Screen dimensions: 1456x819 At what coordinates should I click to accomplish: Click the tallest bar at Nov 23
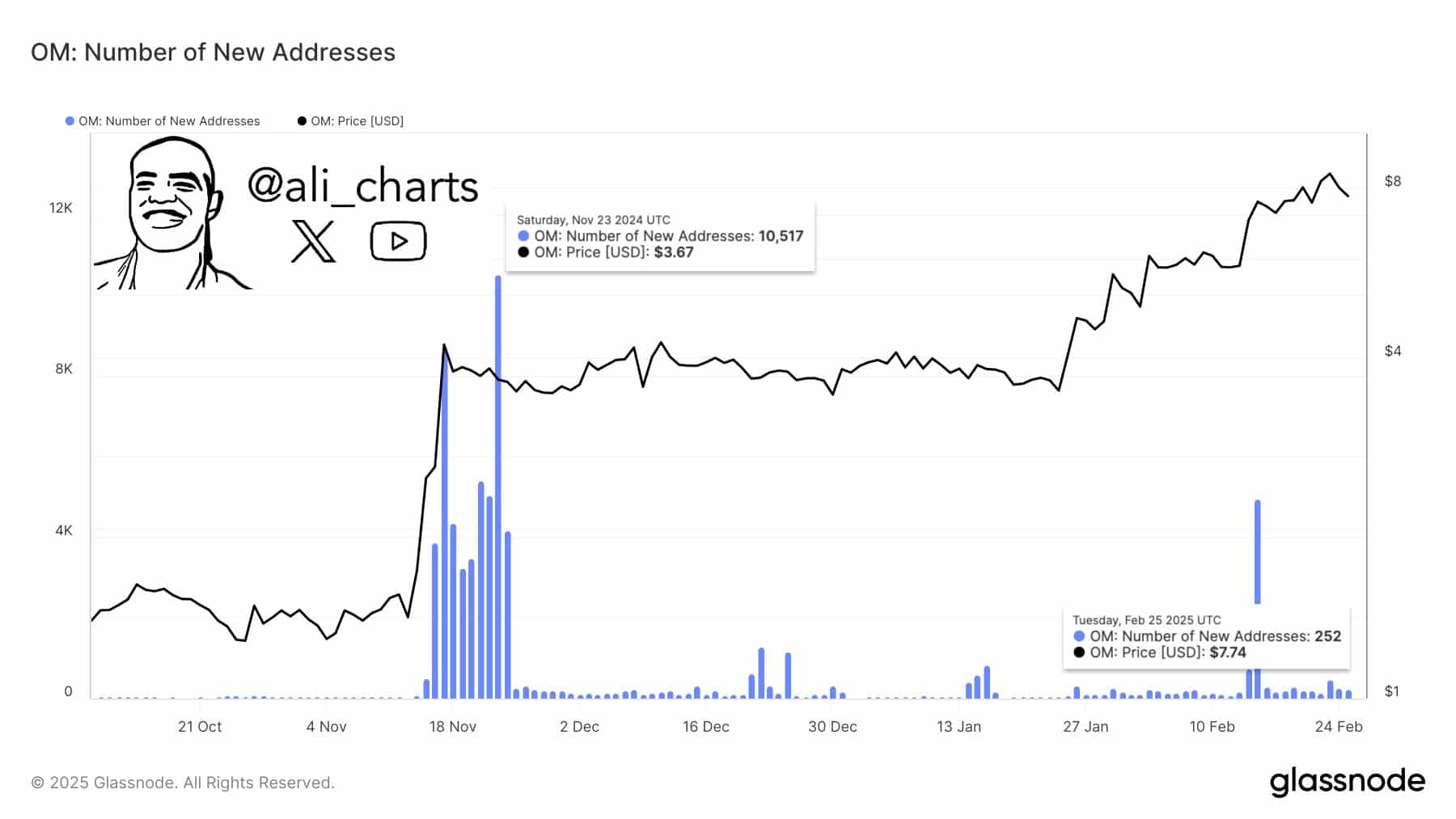[x=497, y=485]
